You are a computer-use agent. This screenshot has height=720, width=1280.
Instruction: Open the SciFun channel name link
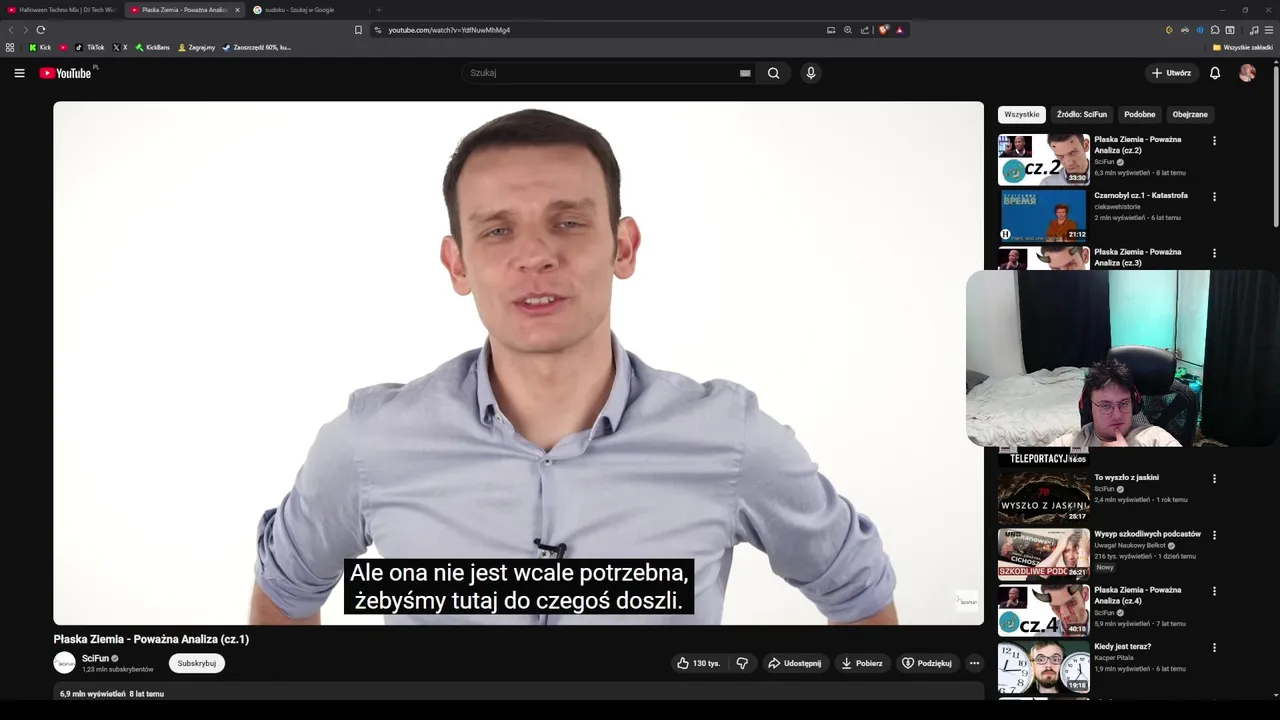[95, 658]
